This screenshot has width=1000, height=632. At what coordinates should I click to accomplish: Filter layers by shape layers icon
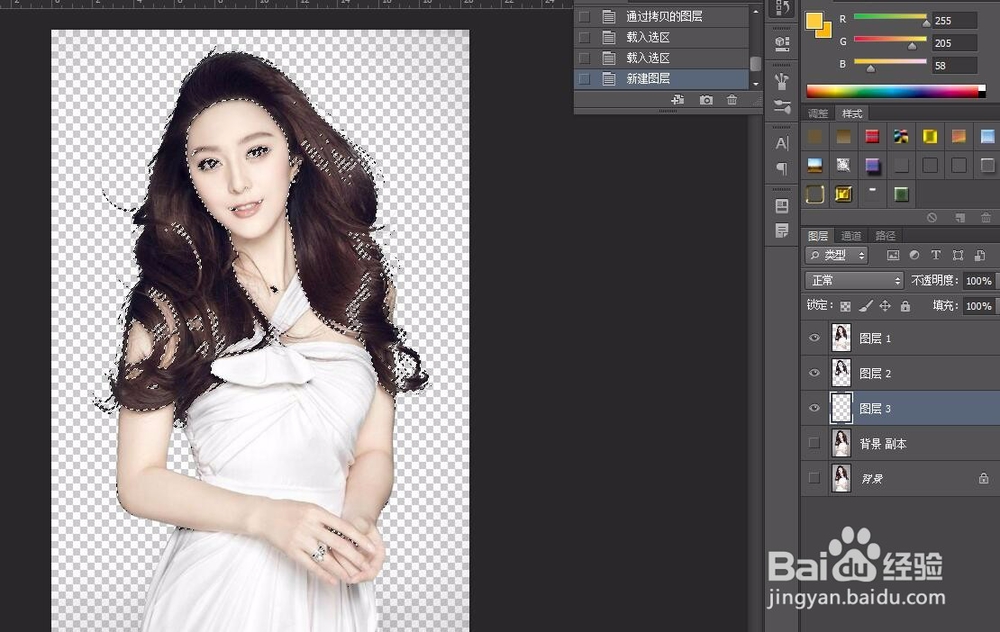(x=958, y=255)
